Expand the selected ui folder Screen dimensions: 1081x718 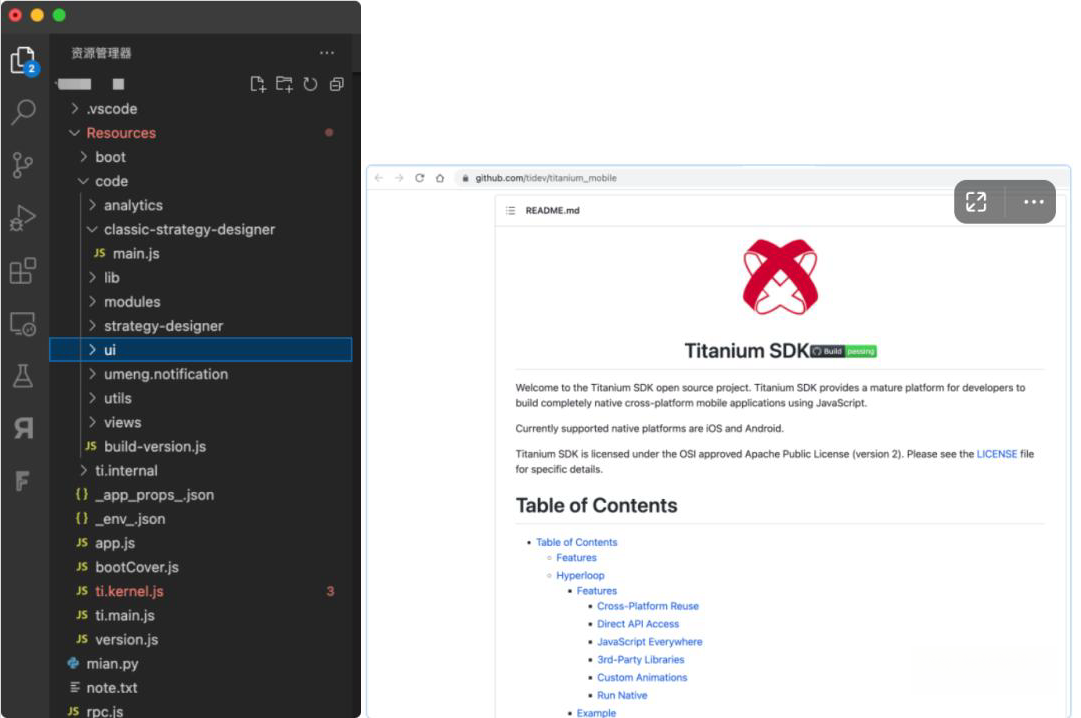coord(201,350)
